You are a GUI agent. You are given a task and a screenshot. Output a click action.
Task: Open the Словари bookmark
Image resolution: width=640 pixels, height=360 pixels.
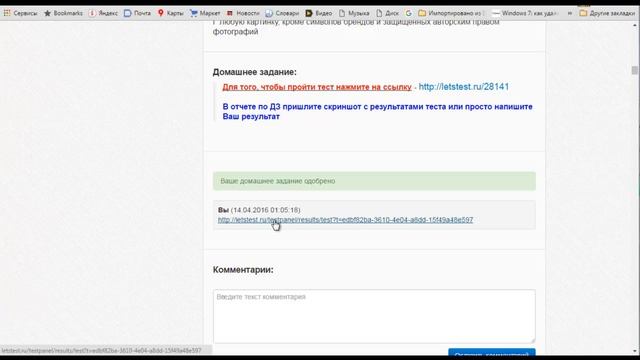[x=282, y=13]
